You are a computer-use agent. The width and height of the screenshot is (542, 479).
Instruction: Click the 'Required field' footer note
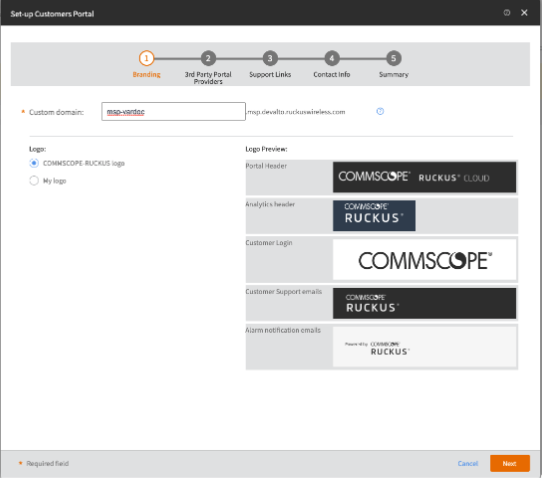pyautogui.click(x=47, y=463)
